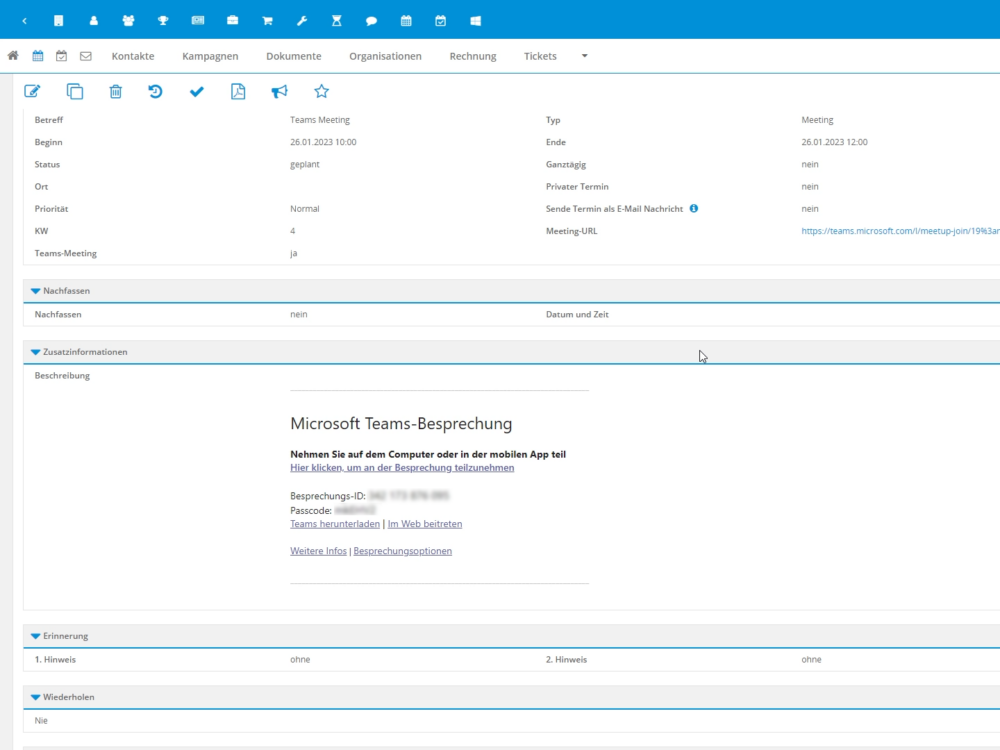Collapse the Erinnerung section
Screen dimensions: 1000x750
coord(36,636)
